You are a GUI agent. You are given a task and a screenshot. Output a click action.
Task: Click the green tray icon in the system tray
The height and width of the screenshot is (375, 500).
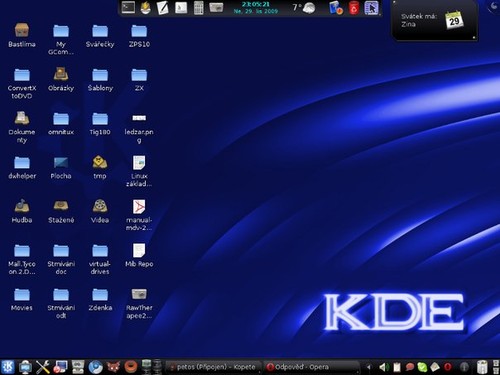point(422,367)
